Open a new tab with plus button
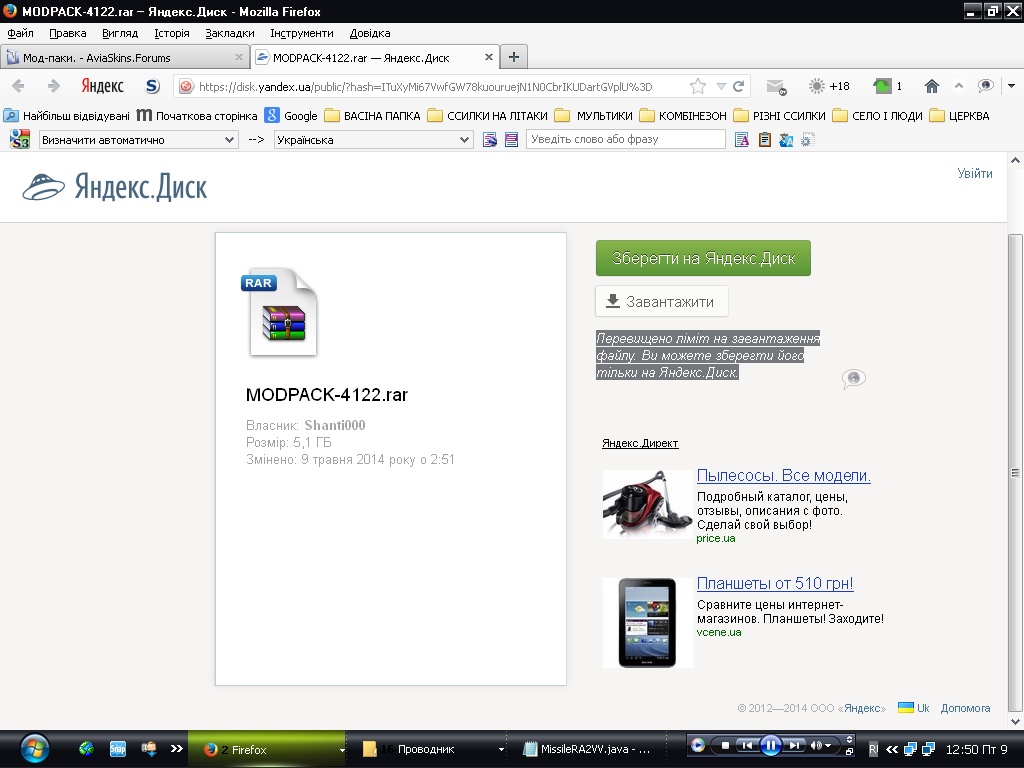This screenshot has height=768, width=1024. tap(514, 57)
